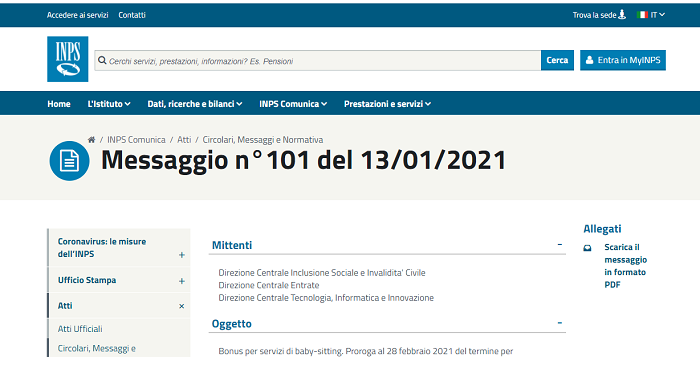The height and width of the screenshot is (370, 700).
Task: Open Circolari, Messaggi e Normativa breadcrumb
Action: [262, 140]
